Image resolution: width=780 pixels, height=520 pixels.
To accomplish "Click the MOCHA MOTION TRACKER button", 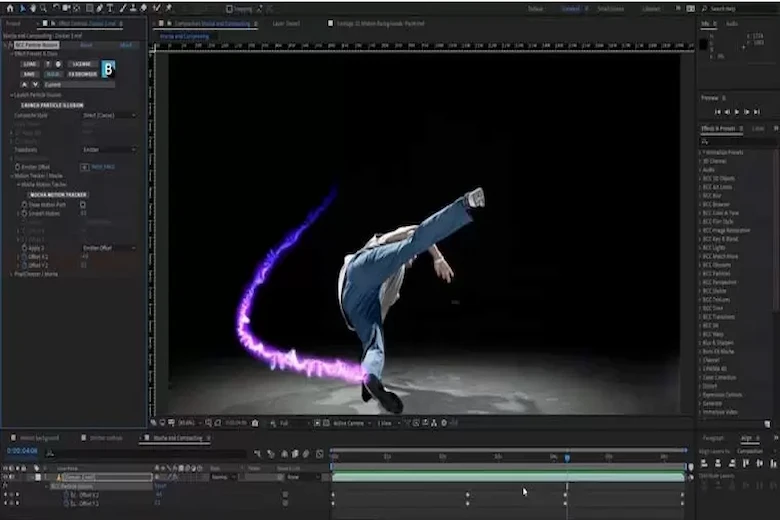I will click(x=58, y=195).
